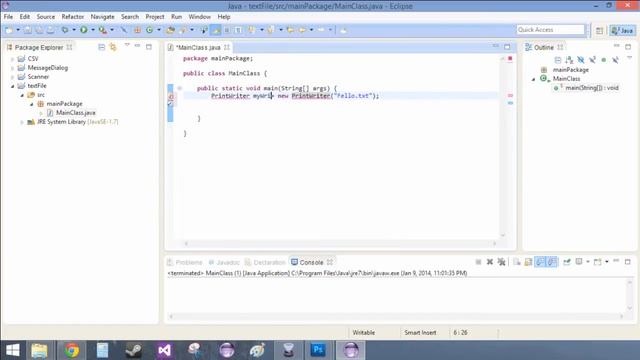Click the Save toolbar icon
This screenshot has height=360, width=640.
pos(27,30)
